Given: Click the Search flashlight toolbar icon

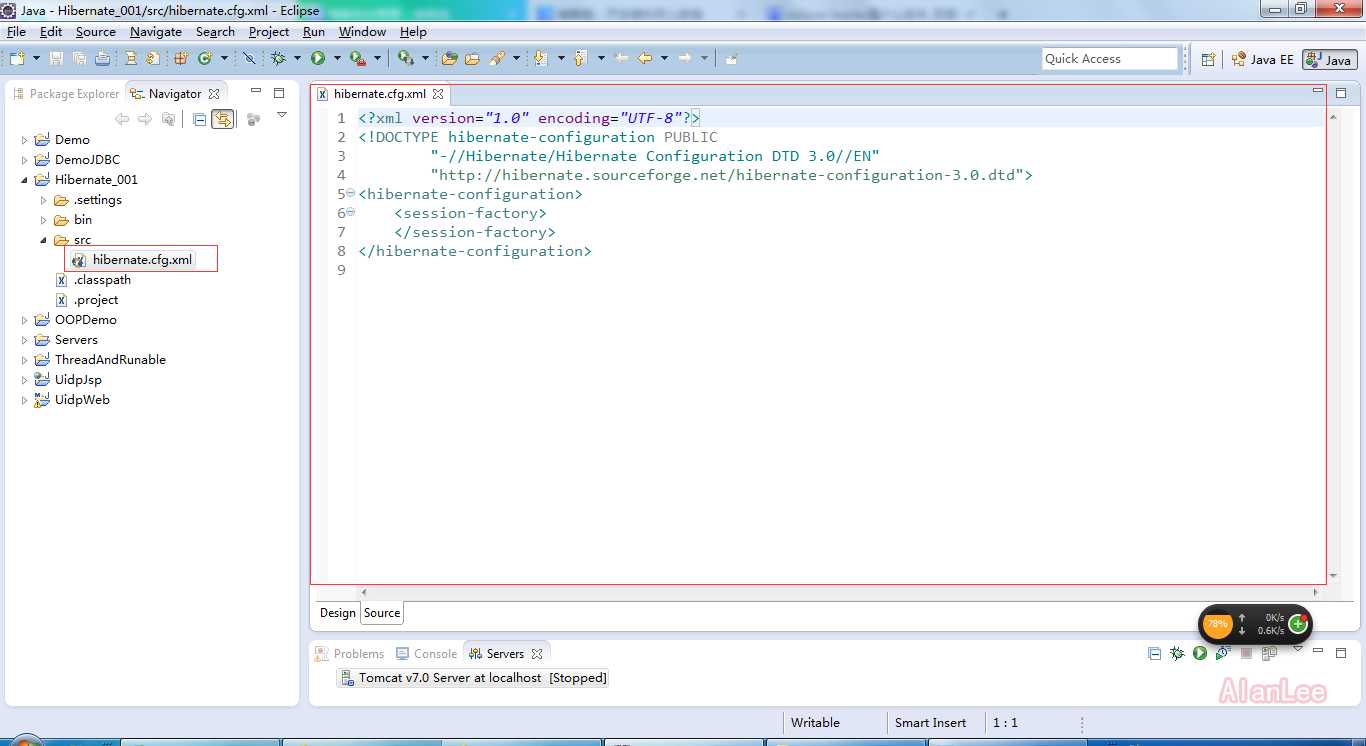Looking at the screenshot, I should coord(496,58).
